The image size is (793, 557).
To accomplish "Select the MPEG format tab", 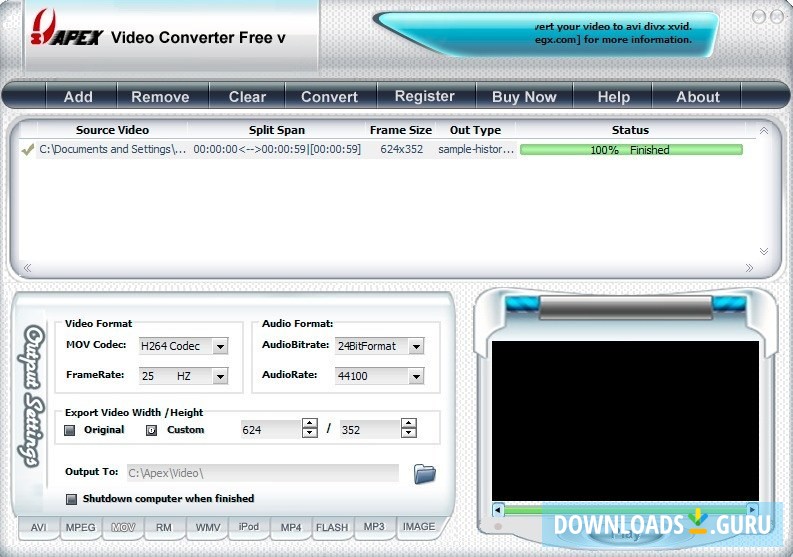I will click(80, 527).
